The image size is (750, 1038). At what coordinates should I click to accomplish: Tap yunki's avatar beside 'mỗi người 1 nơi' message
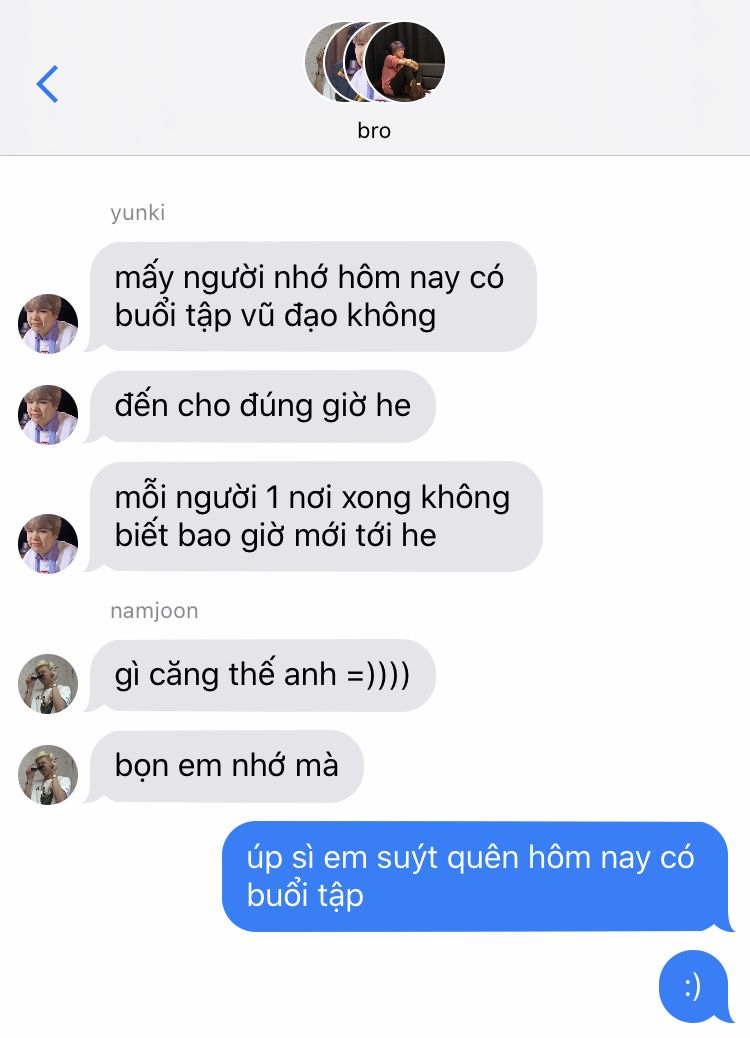click(48, 543)
